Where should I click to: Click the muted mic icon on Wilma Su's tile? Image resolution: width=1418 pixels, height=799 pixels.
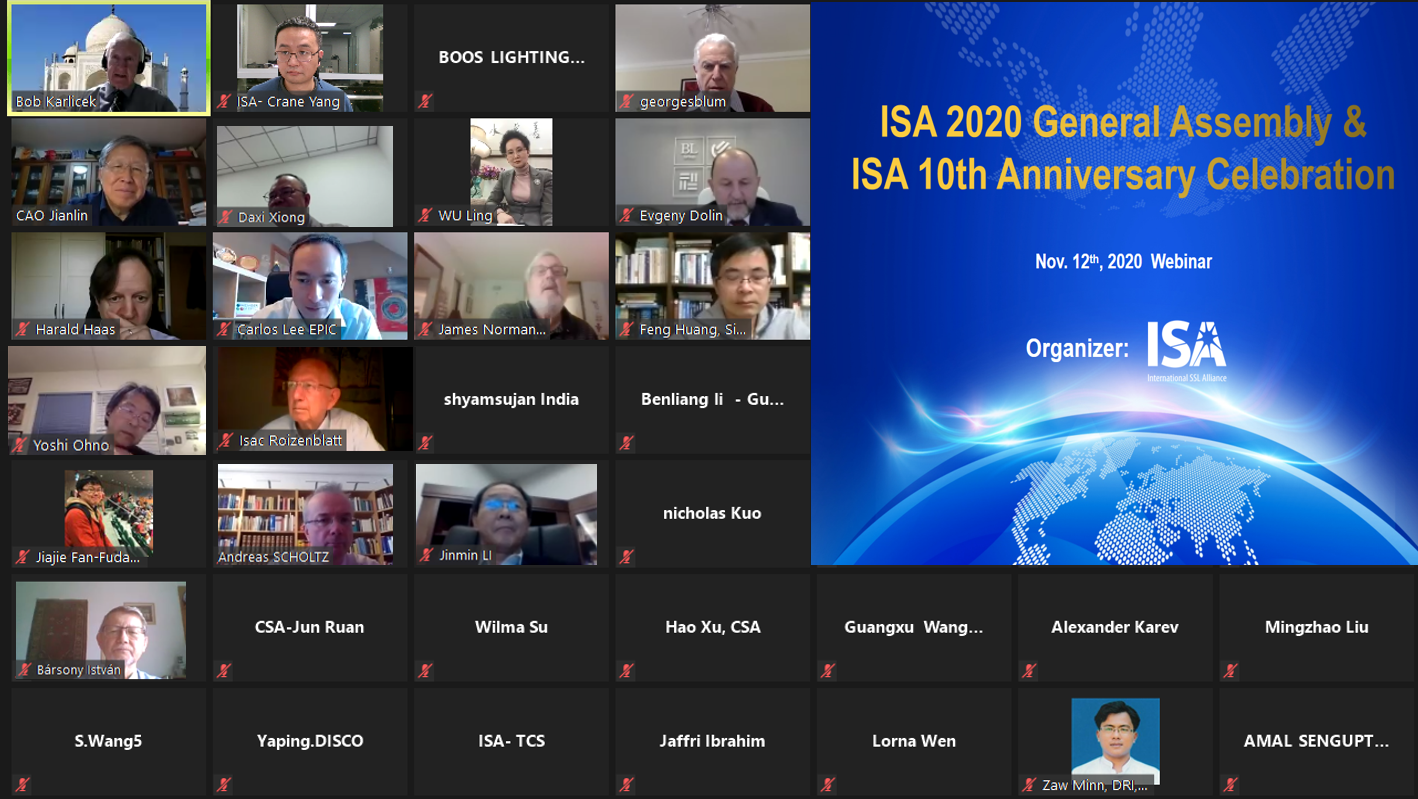(x=426, y=671)
